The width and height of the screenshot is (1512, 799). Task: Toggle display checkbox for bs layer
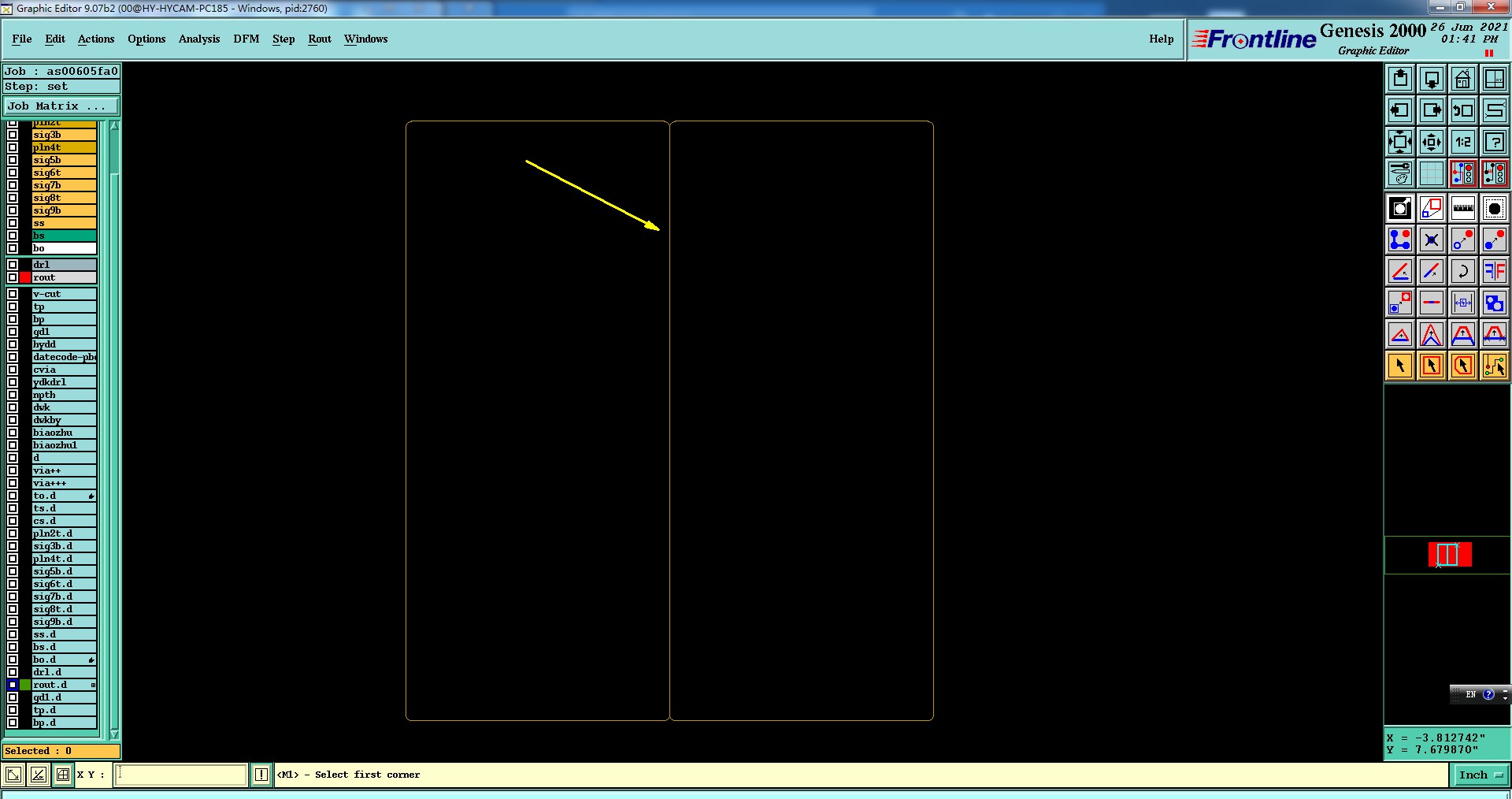13,236
